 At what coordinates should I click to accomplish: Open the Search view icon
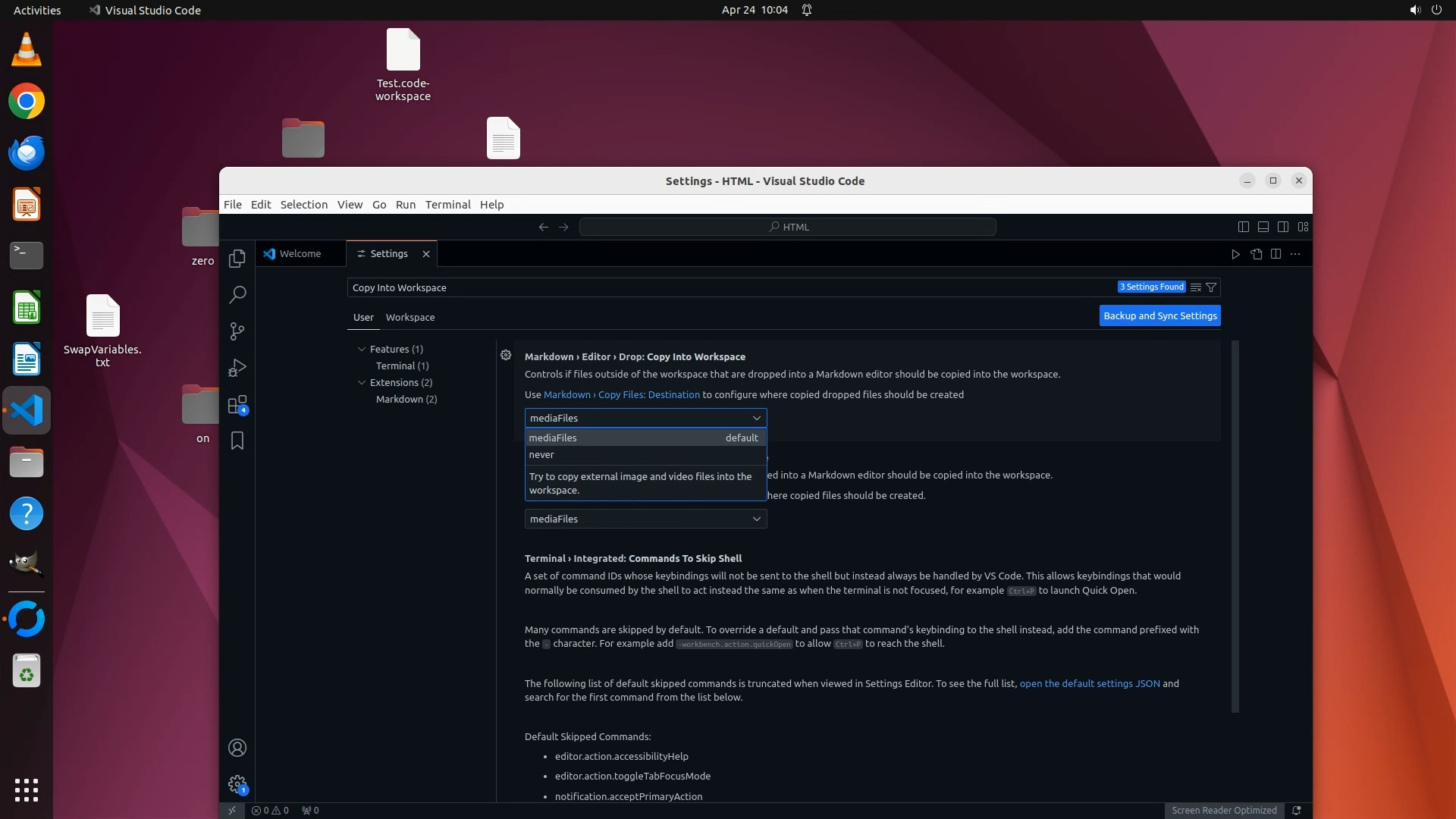[237, 294]
